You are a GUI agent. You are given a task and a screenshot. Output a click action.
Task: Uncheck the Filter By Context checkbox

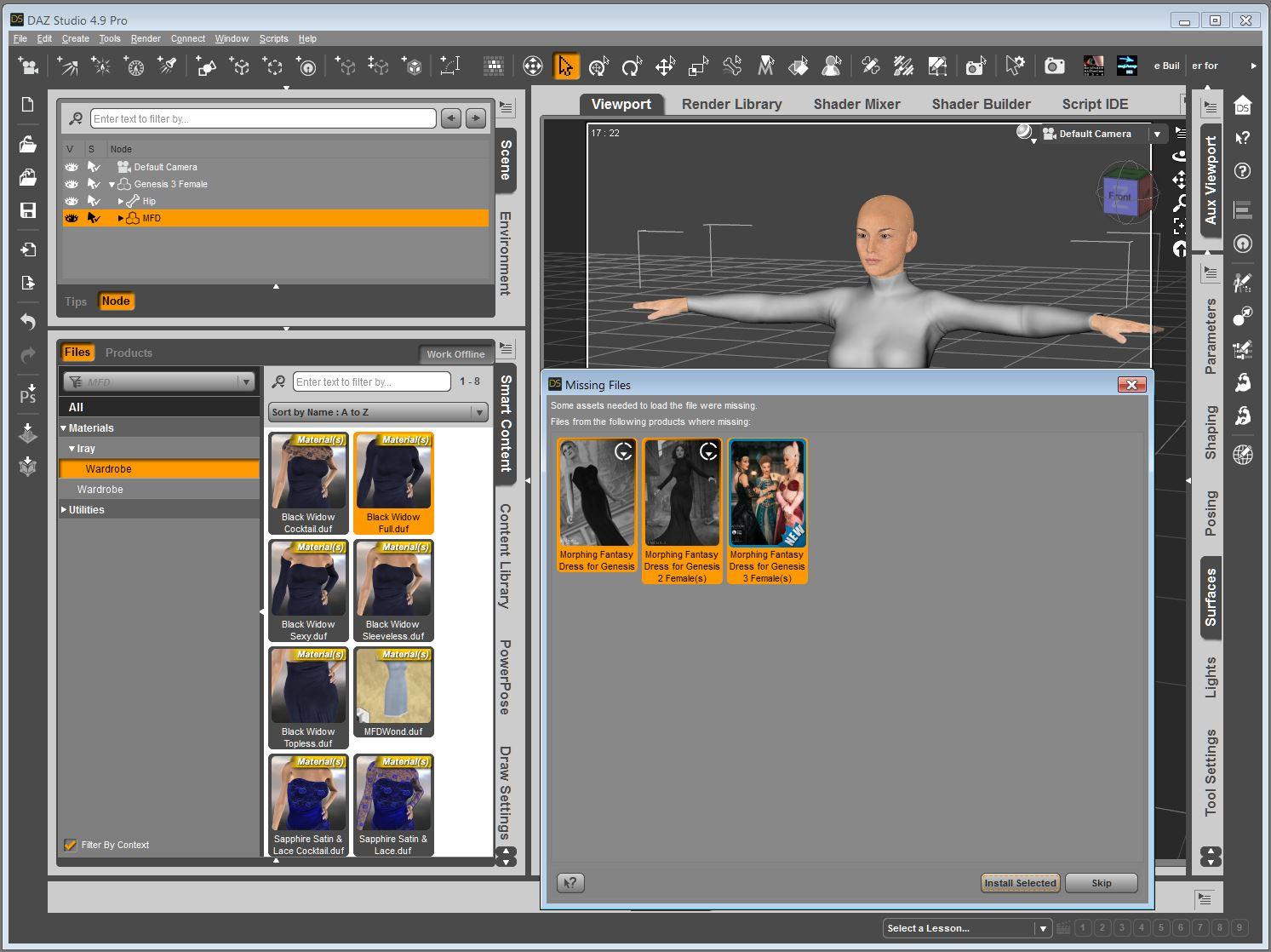click(x=71, y=845)
